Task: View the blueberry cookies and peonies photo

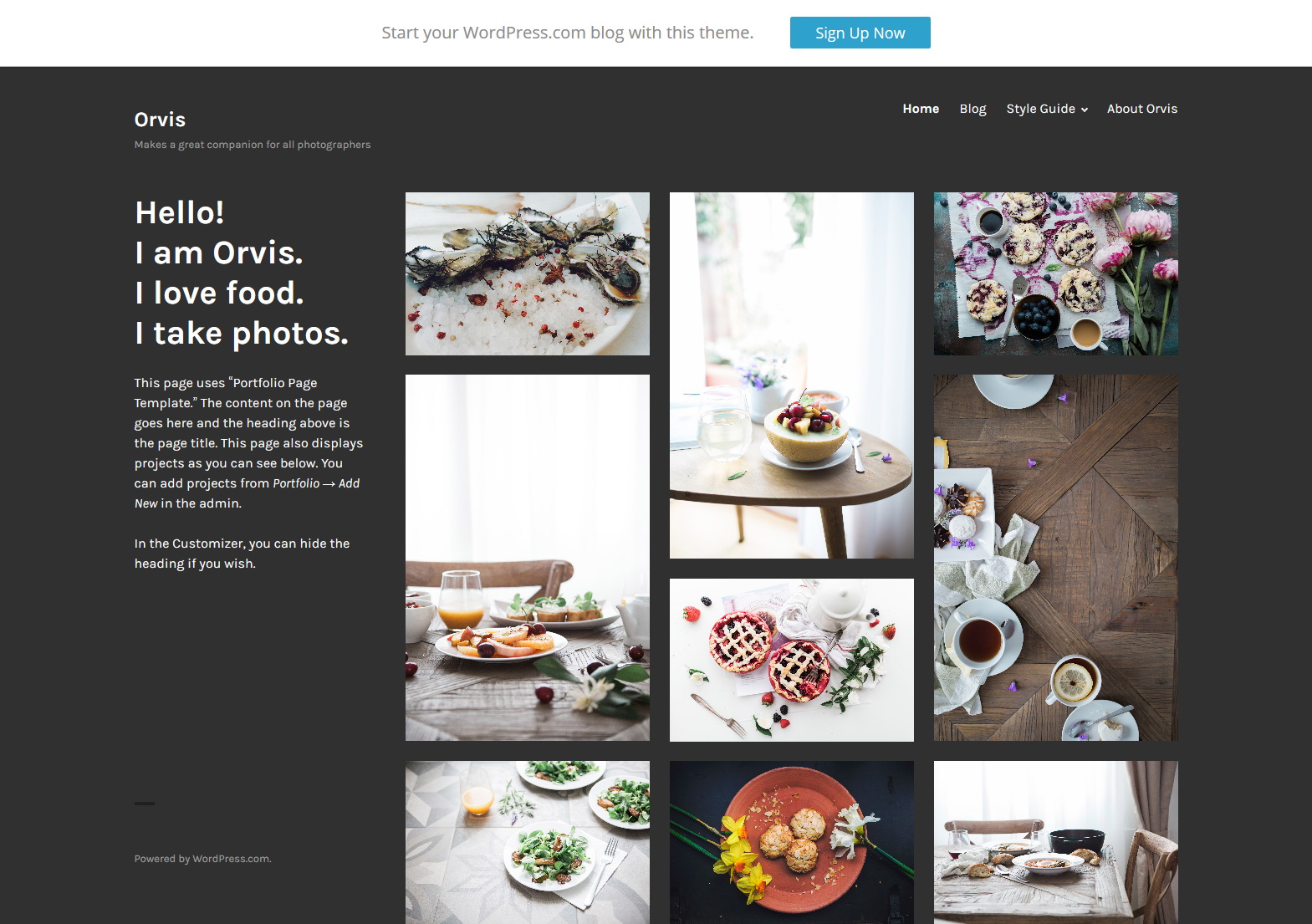Action: click(1056, 273)
